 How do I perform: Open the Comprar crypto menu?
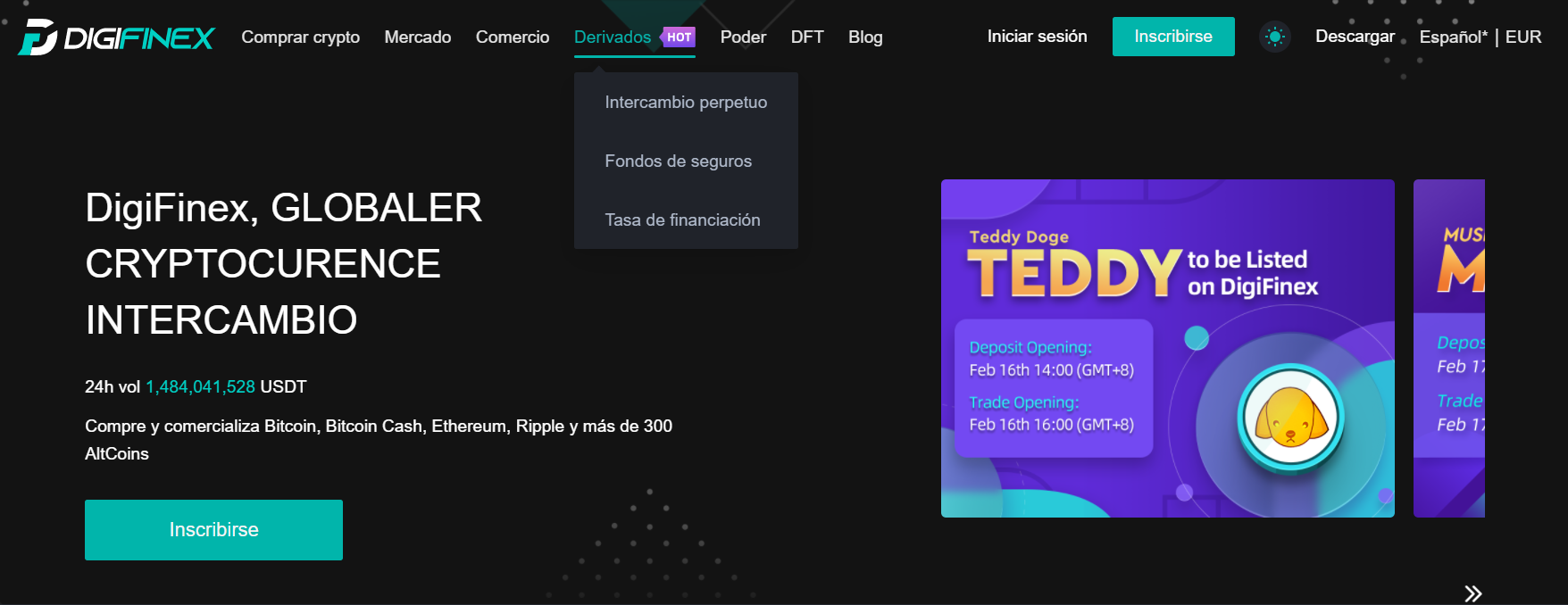[x=301, y=37]
